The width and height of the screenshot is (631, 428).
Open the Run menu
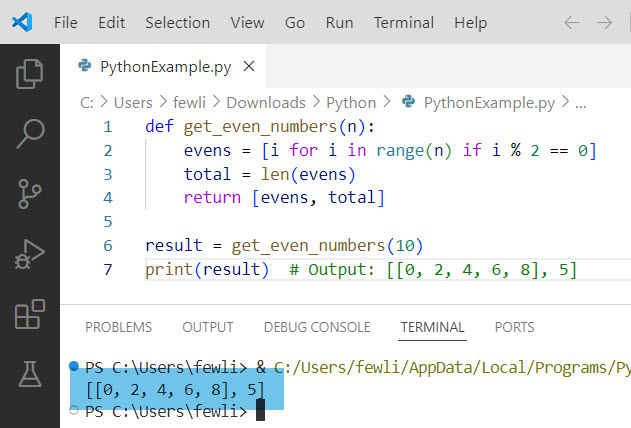(339, 23)
